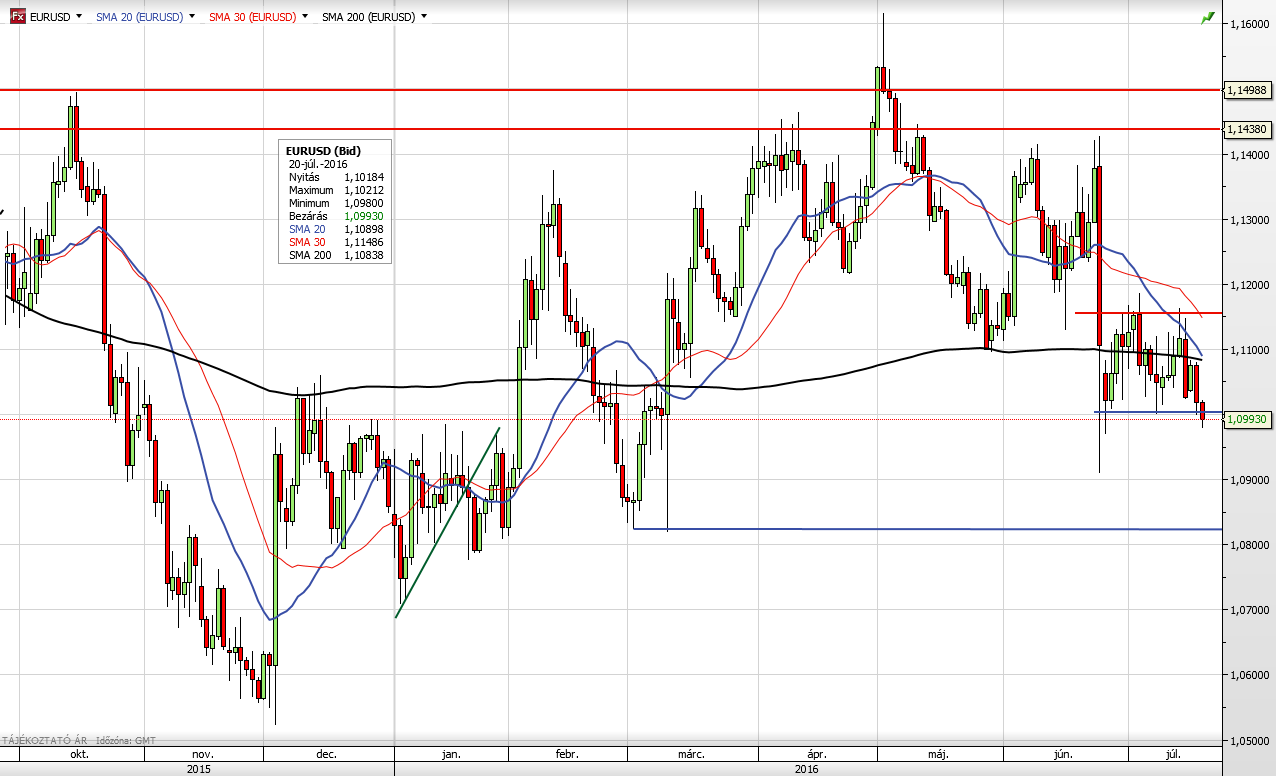This screenshot has height=776, width=1276.
Task: Click the jan. month label on time axis
Action: 451,755
